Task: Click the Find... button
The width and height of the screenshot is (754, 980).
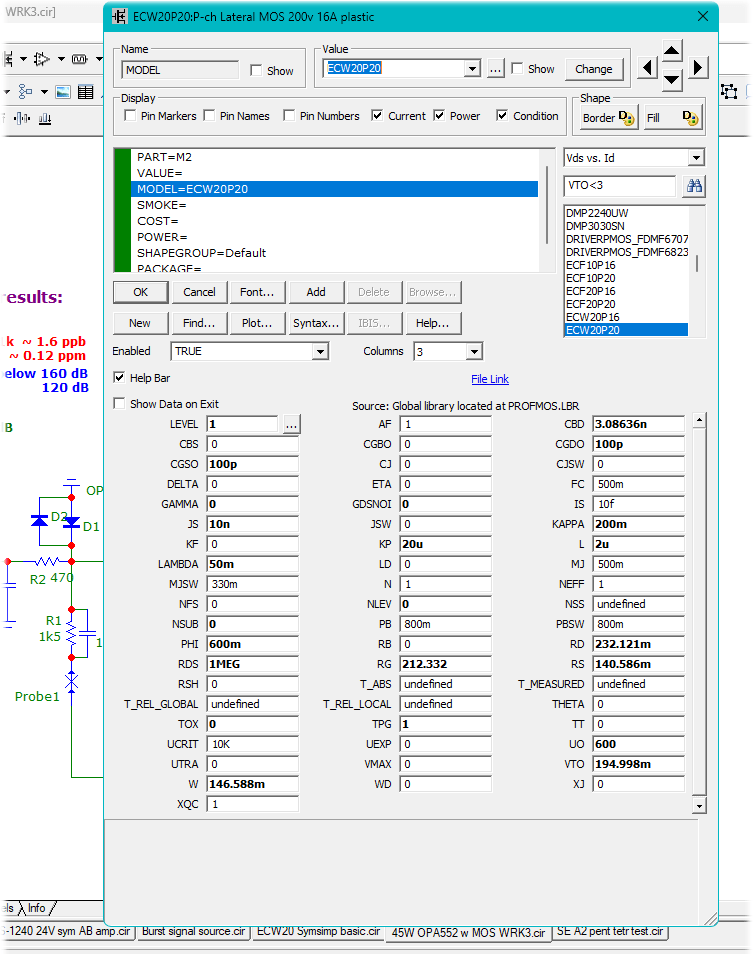Action: [x=199, y=323]
